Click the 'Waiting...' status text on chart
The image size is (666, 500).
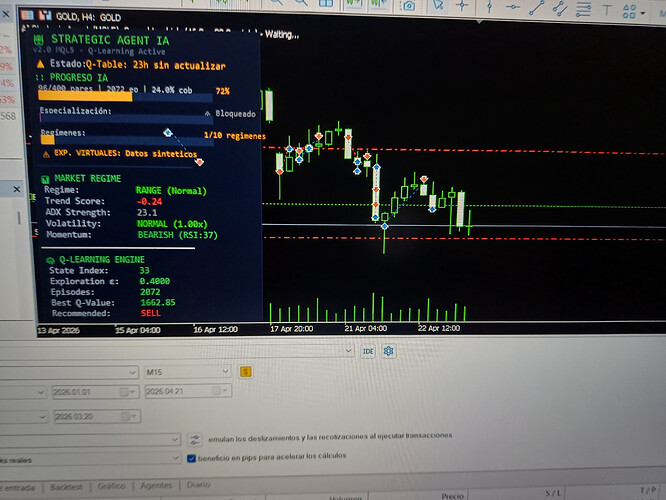(x=282, y=35)
